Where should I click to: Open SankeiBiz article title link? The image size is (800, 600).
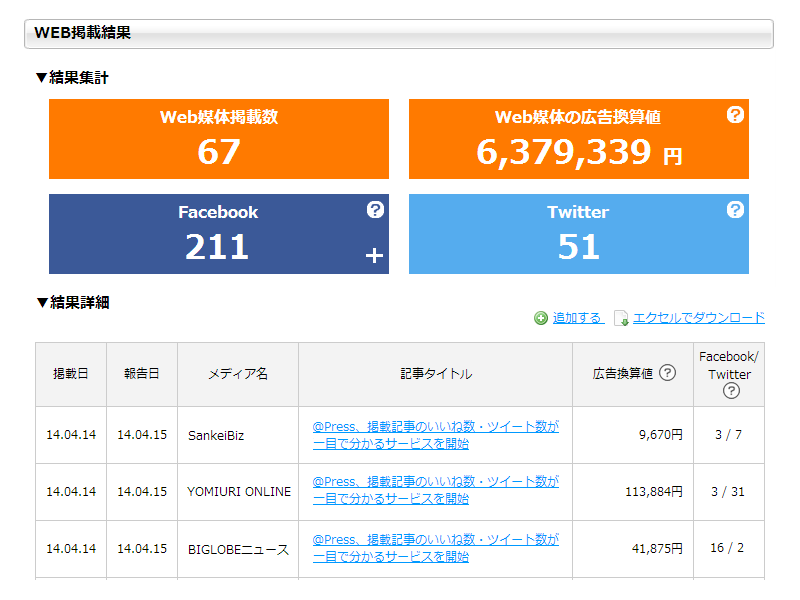point(435,435)
